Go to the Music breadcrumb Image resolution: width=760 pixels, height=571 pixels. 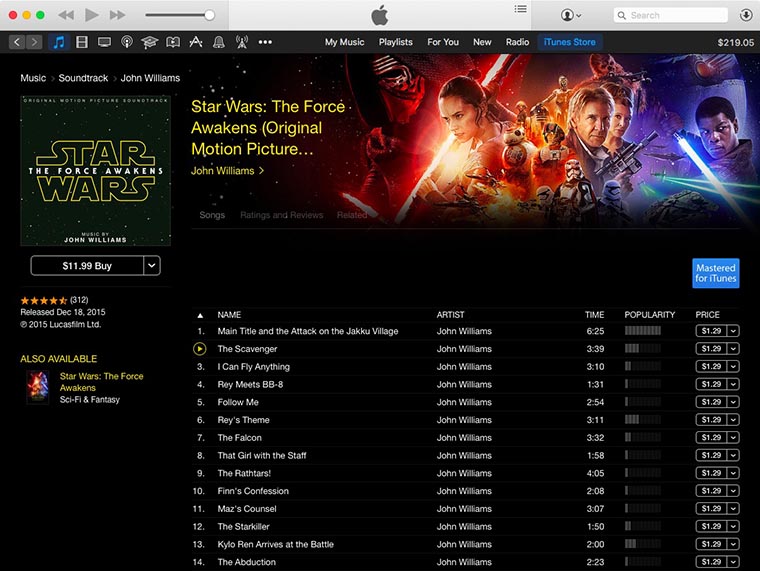33,78
